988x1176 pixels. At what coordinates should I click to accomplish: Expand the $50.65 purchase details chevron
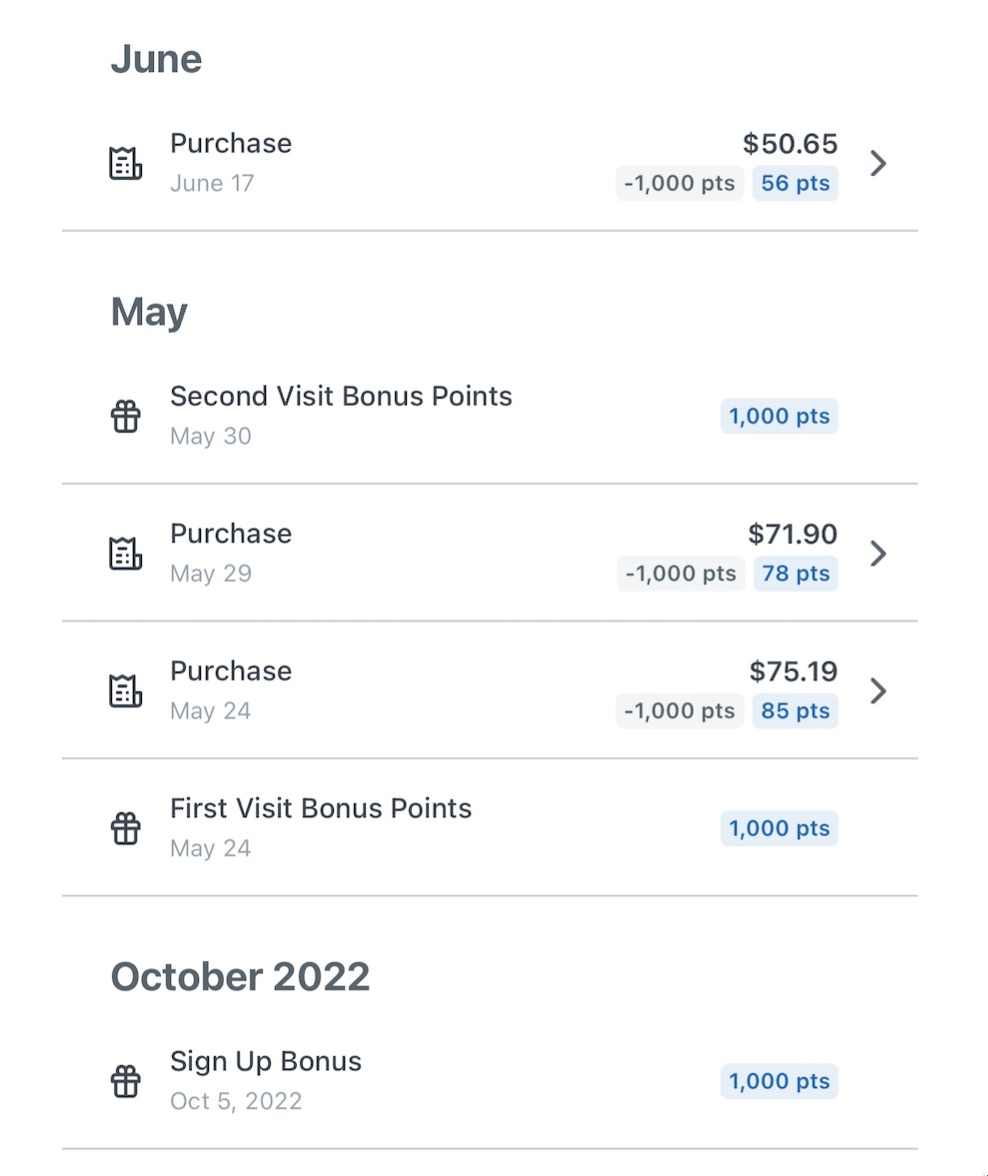click(x=878, y=163)
